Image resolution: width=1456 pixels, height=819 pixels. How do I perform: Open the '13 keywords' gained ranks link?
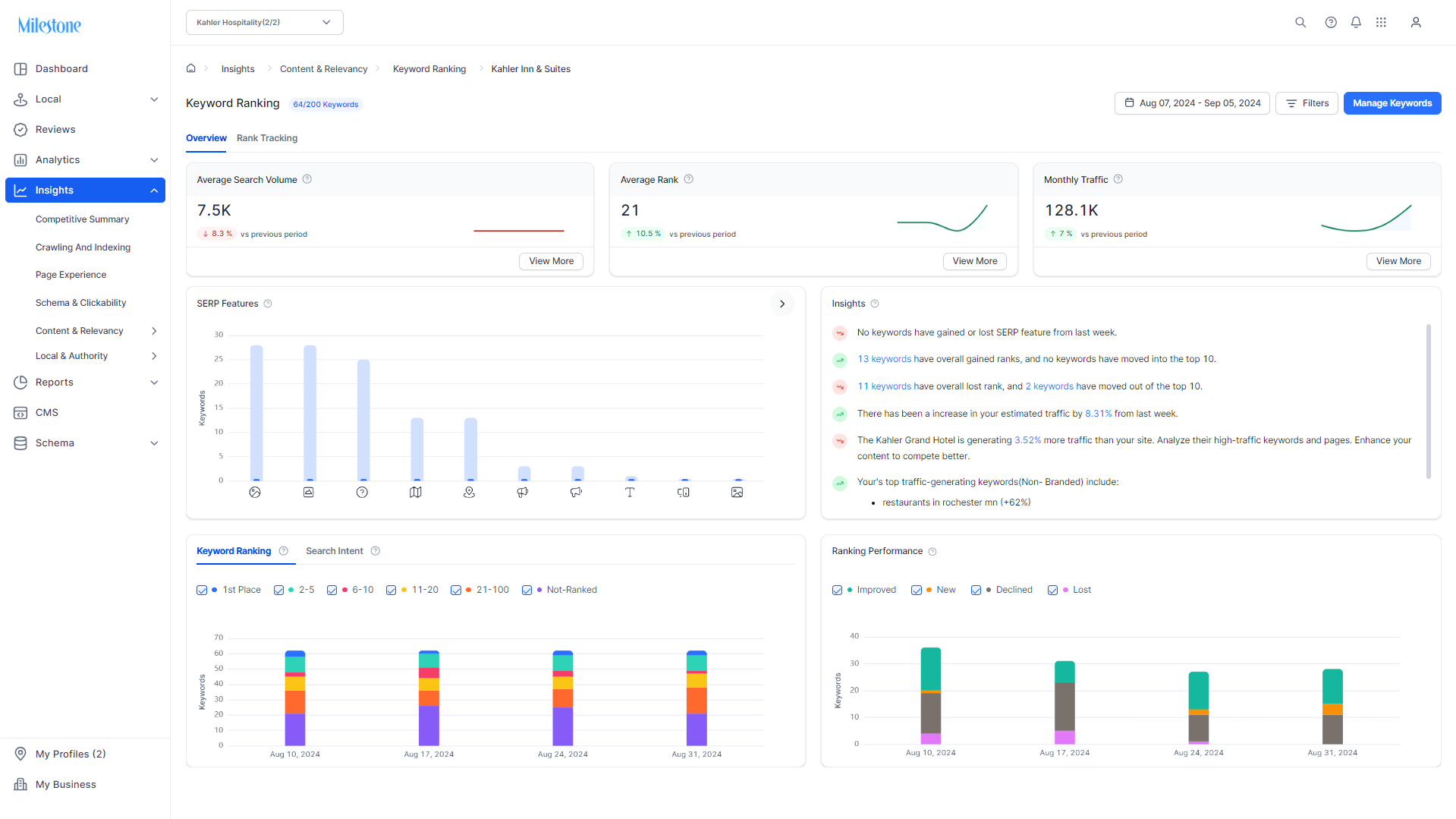click(x=885, y=359)
